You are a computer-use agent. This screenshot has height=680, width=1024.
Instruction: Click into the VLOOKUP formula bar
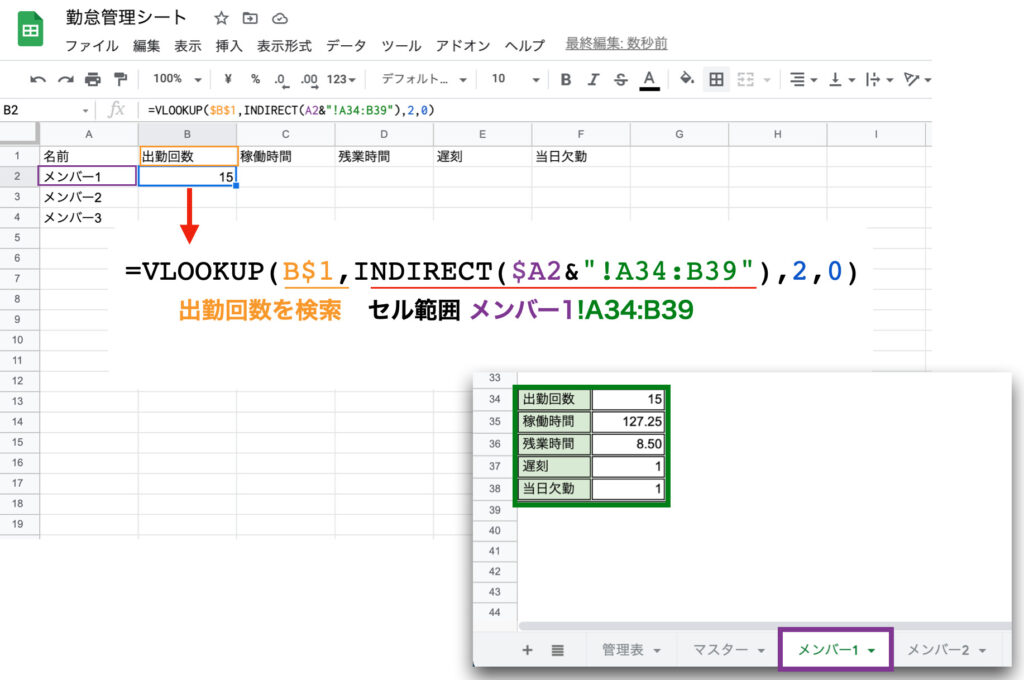tap(291, 110)
